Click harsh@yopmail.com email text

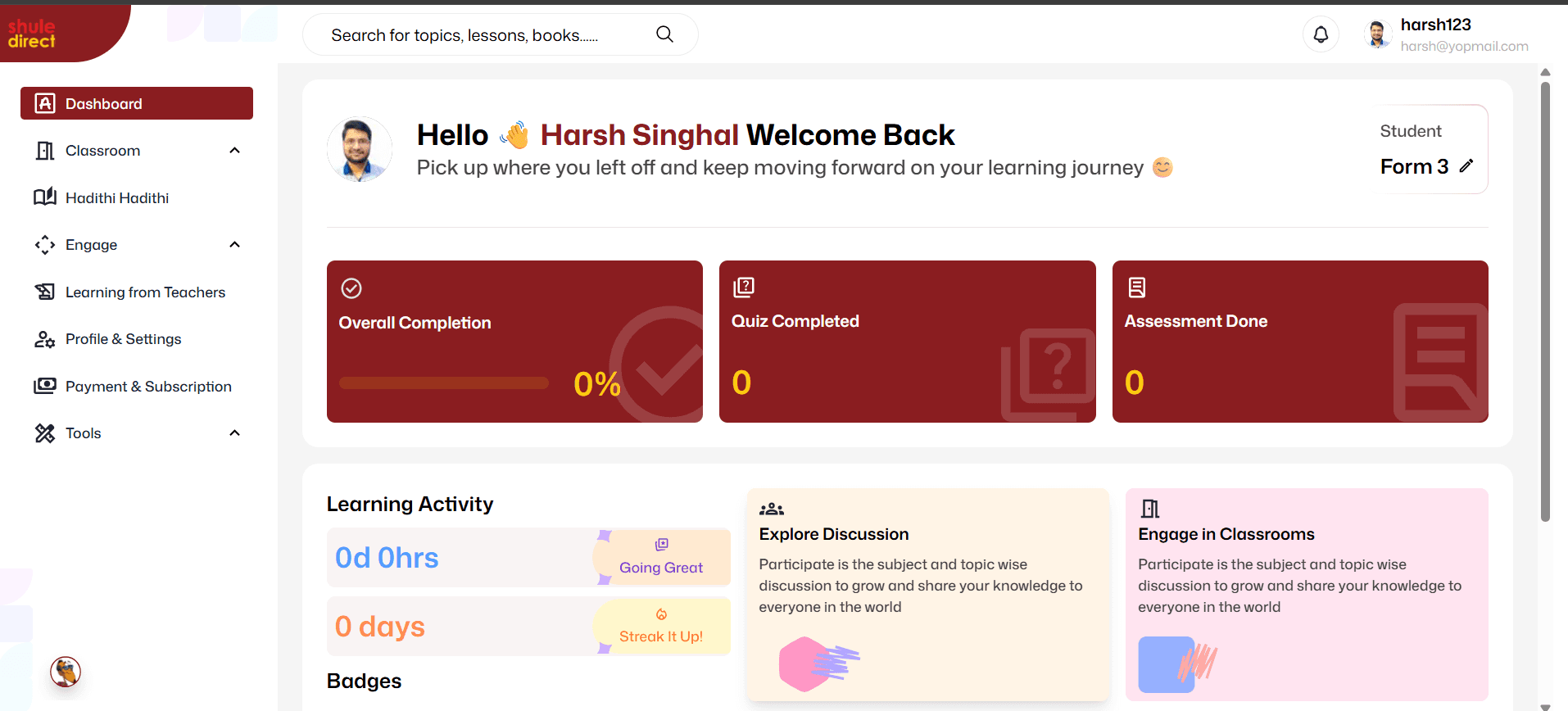click(x=1464, y=46)
